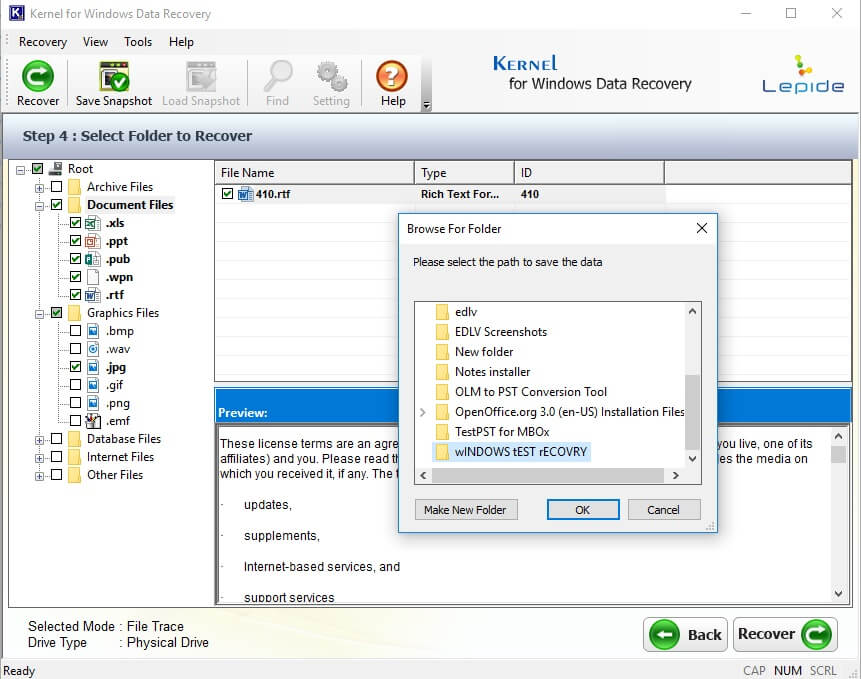Click the Save Snapshot toolbar icon

(x=114, y=76)
